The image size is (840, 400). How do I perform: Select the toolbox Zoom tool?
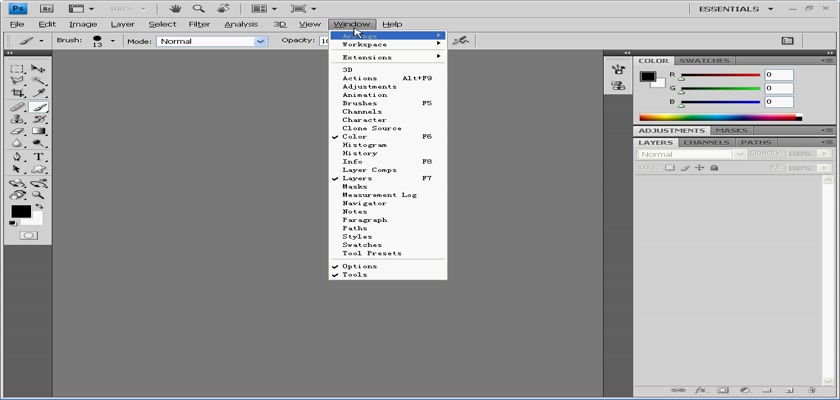38,195
